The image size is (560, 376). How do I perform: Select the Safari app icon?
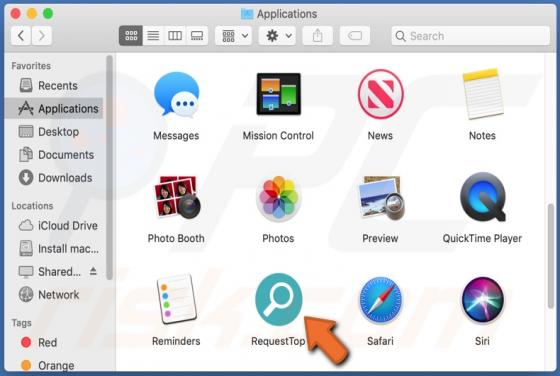click(x=380, y=300)
